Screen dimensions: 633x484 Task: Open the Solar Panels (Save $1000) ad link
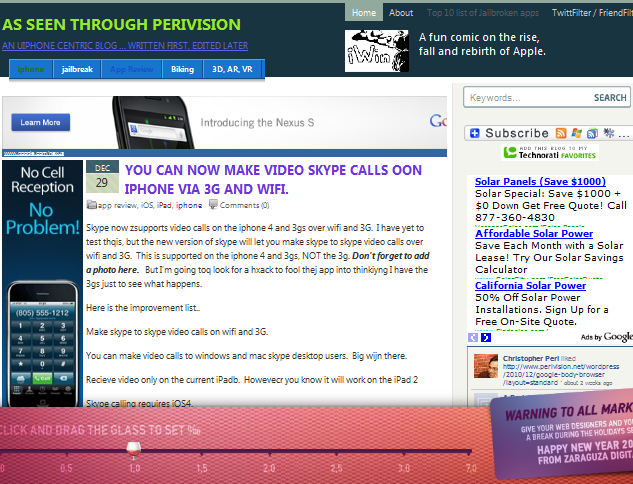[540, 181]
